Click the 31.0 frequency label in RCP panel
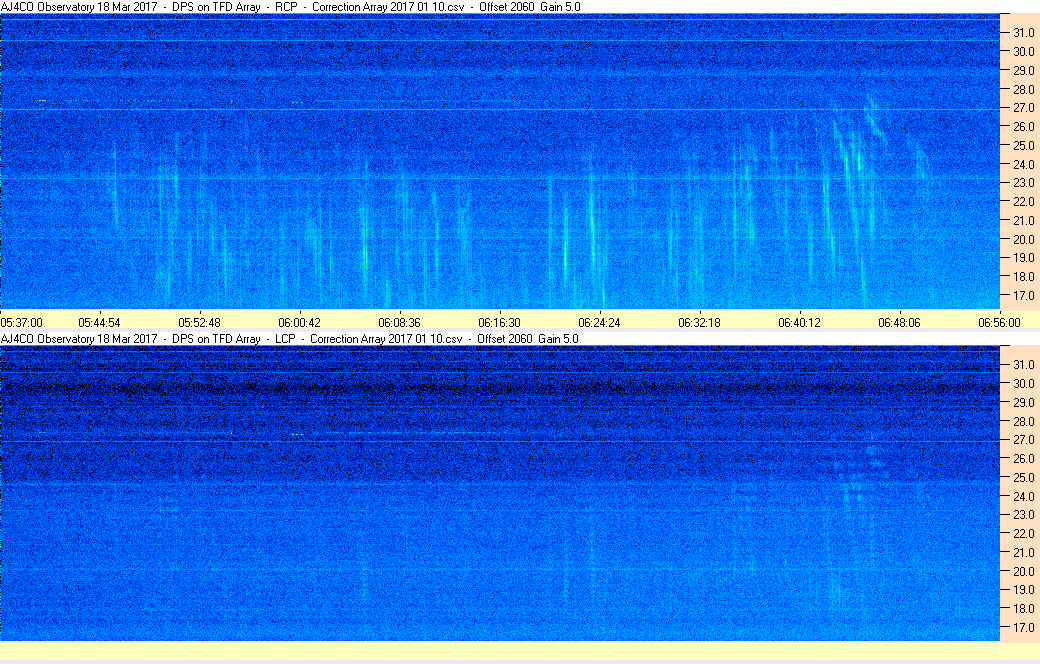Image resolution: width=1040 pixels, height=664 pixels. (1023, 33)
